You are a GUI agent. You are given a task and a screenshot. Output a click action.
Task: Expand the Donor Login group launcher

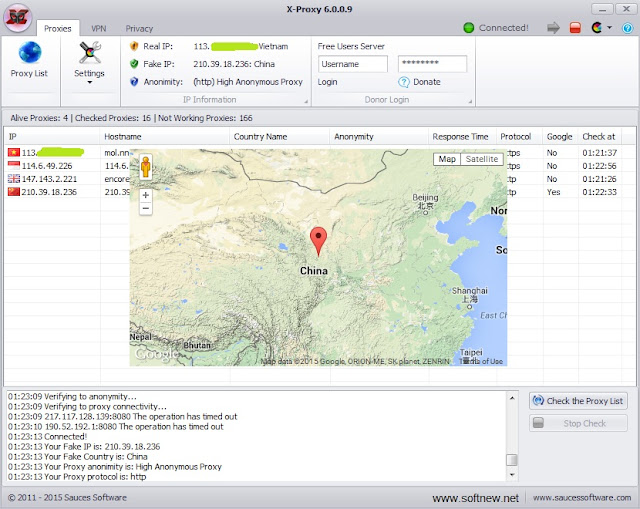click(470, 101)
